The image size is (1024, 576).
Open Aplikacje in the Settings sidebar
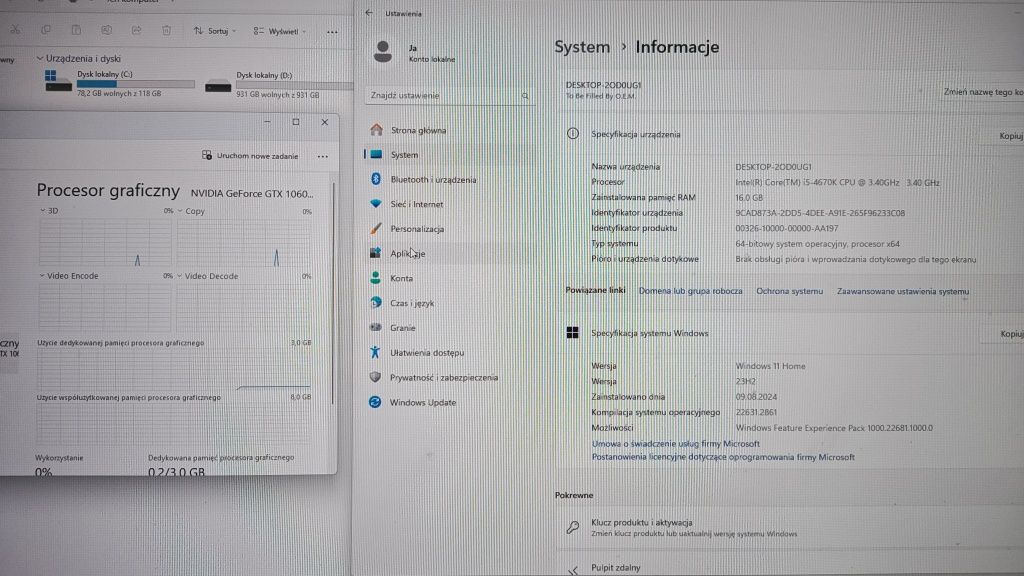pyautogui.click(x=449, y=253)
